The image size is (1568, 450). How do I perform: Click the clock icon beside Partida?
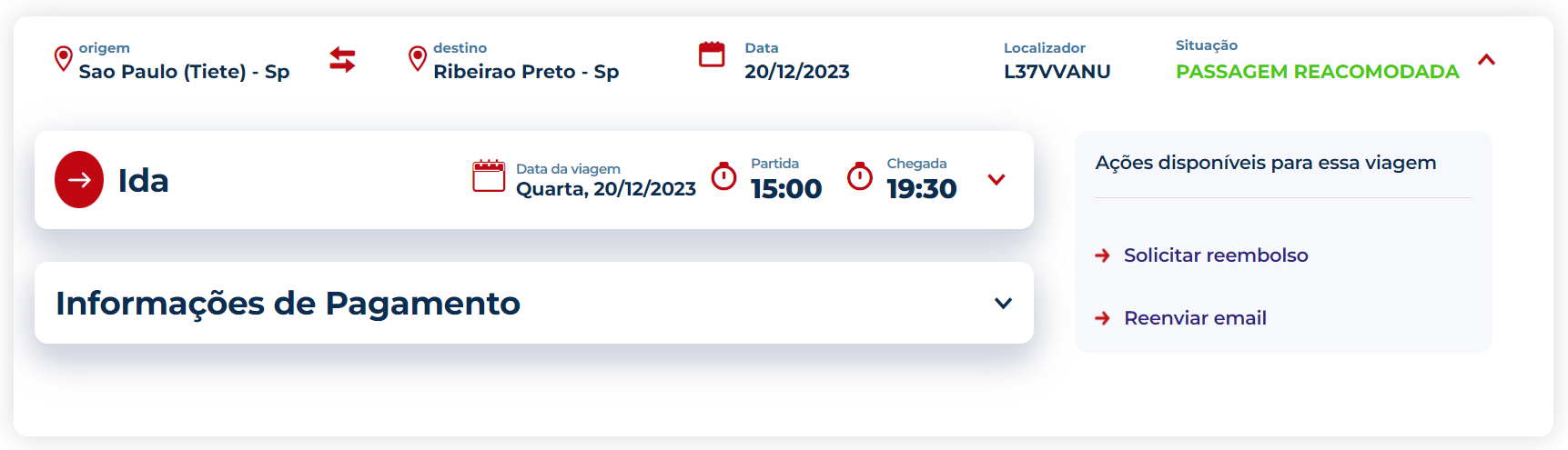pos(723,176)
